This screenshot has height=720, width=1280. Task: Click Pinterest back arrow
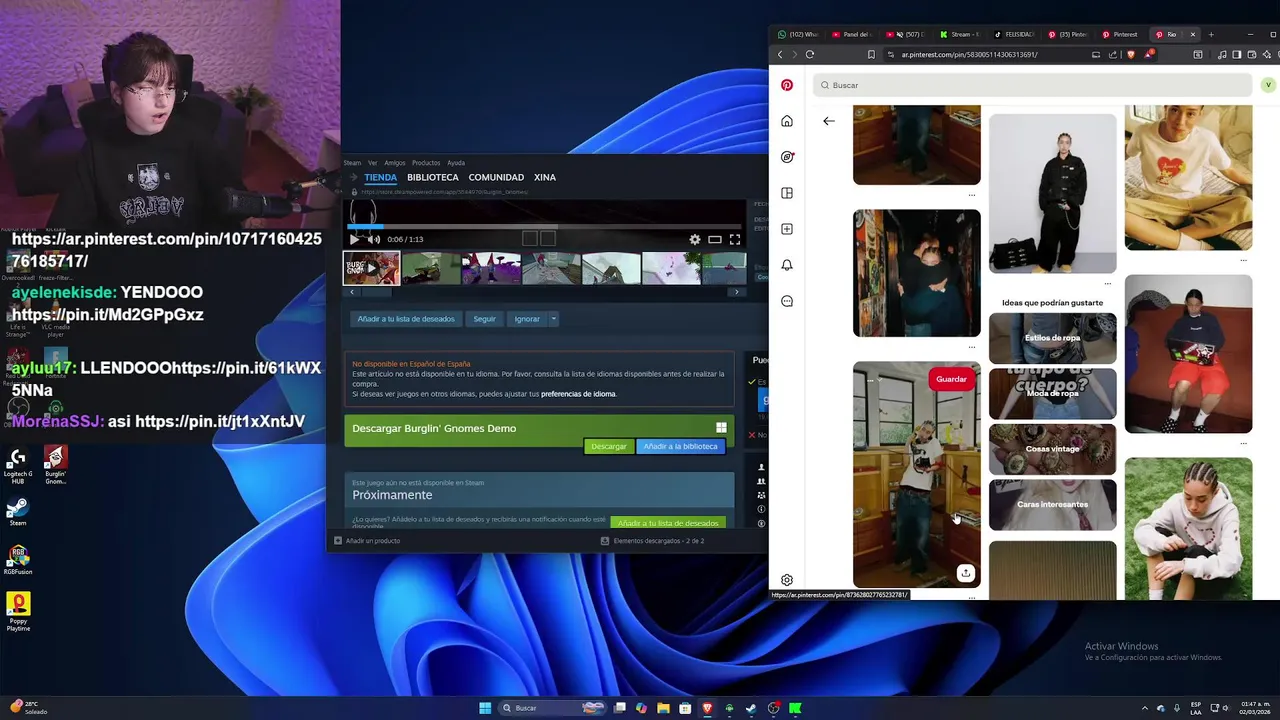829,121
